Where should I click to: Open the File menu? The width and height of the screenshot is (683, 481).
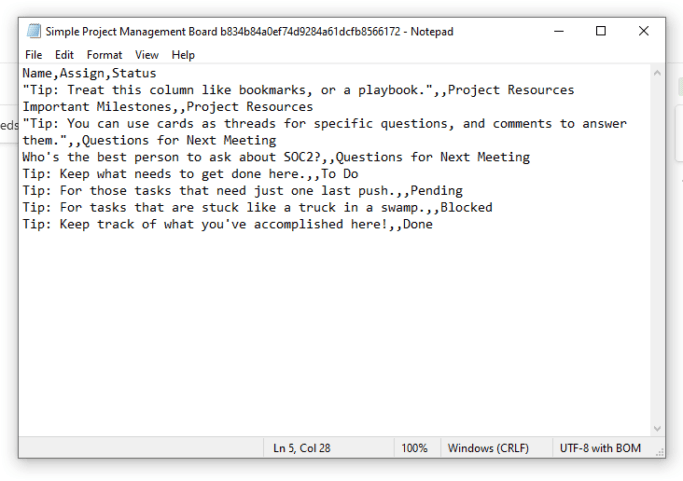(34, 55)
